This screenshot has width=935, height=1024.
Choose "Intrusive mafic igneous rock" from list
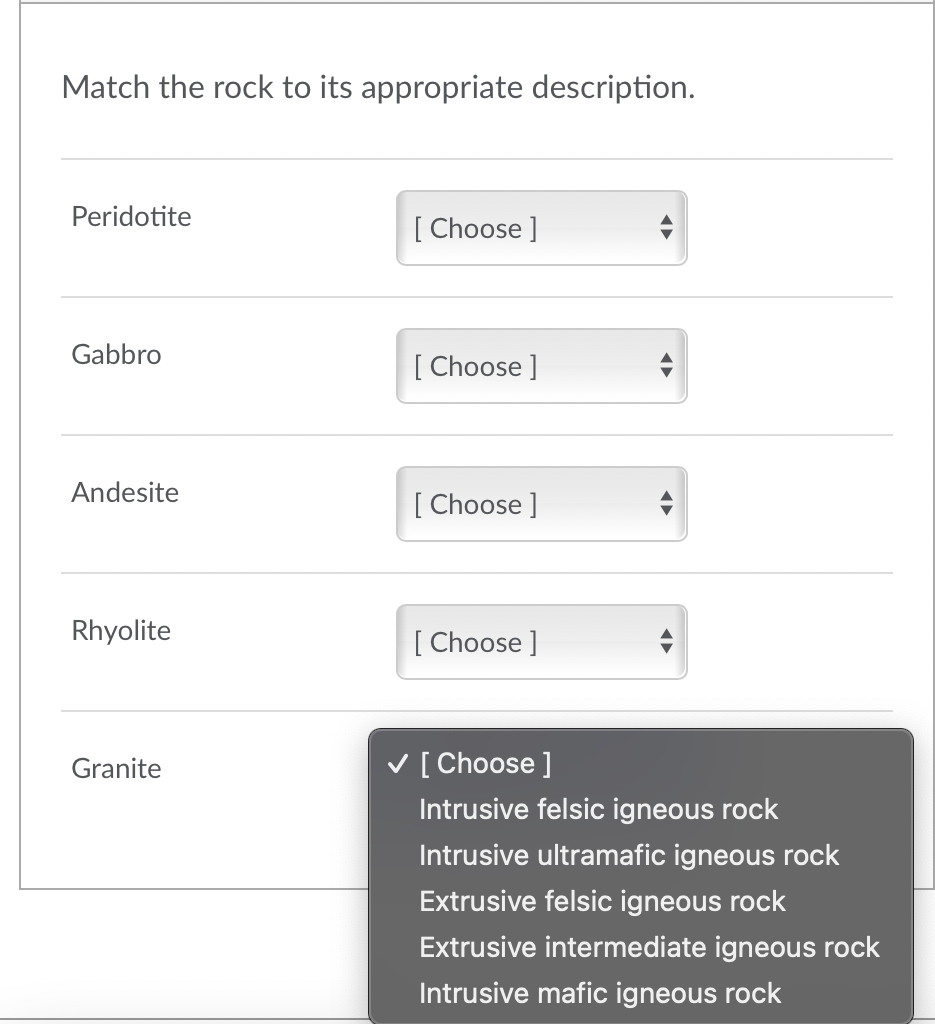click(600, 993)
